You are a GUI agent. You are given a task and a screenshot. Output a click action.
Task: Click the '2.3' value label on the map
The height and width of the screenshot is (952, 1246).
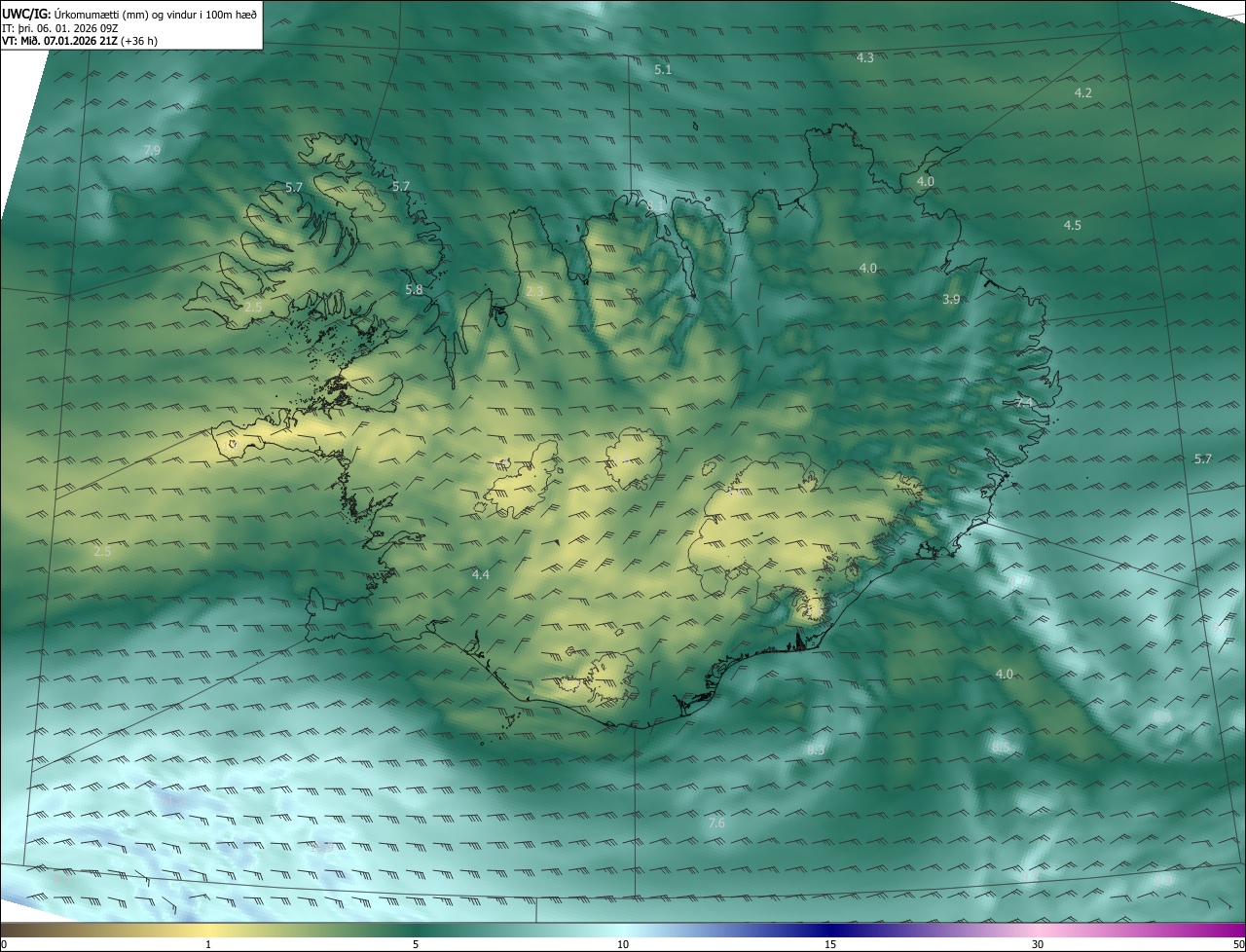point(534,292)
